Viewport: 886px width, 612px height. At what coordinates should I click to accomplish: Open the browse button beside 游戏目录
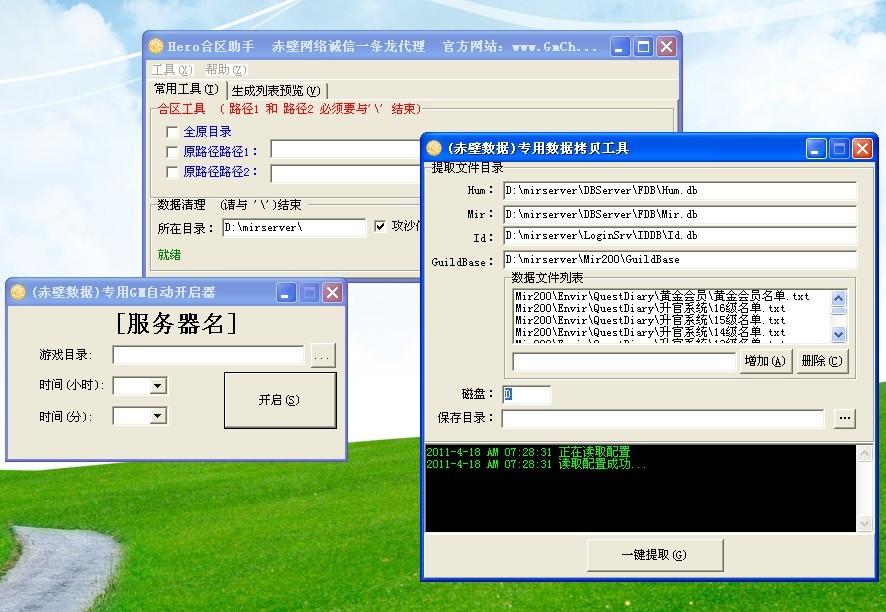tap(322, 355)
